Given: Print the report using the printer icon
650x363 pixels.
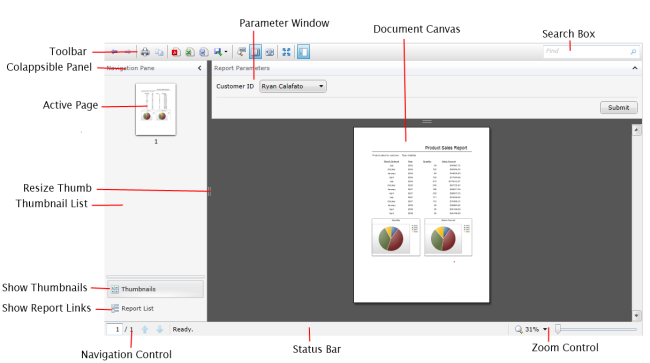Looking at the screenshot, I should pos(145,52).
